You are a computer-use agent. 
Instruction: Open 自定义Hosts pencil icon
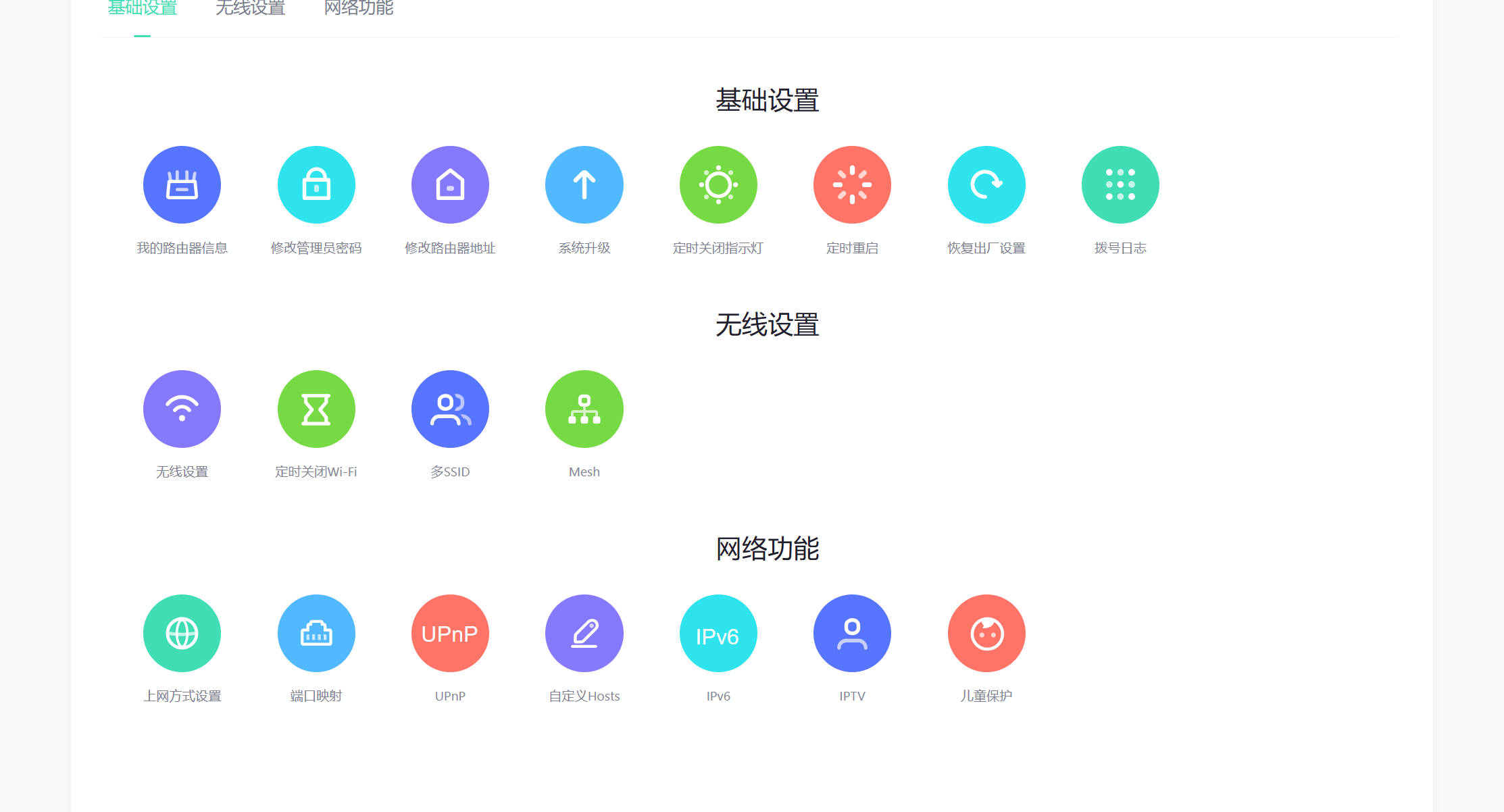[x=584, y=633]
